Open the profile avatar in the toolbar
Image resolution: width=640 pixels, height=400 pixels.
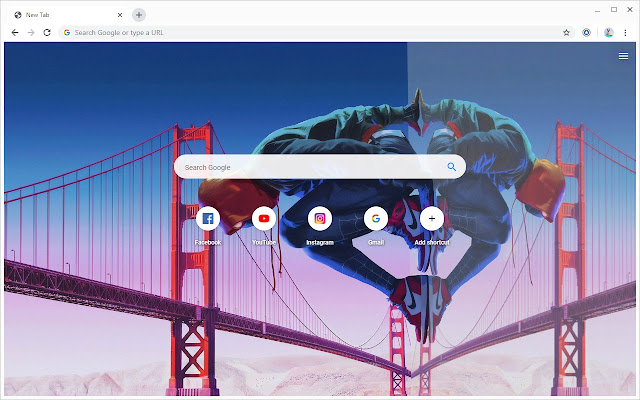tap(609, 33)
